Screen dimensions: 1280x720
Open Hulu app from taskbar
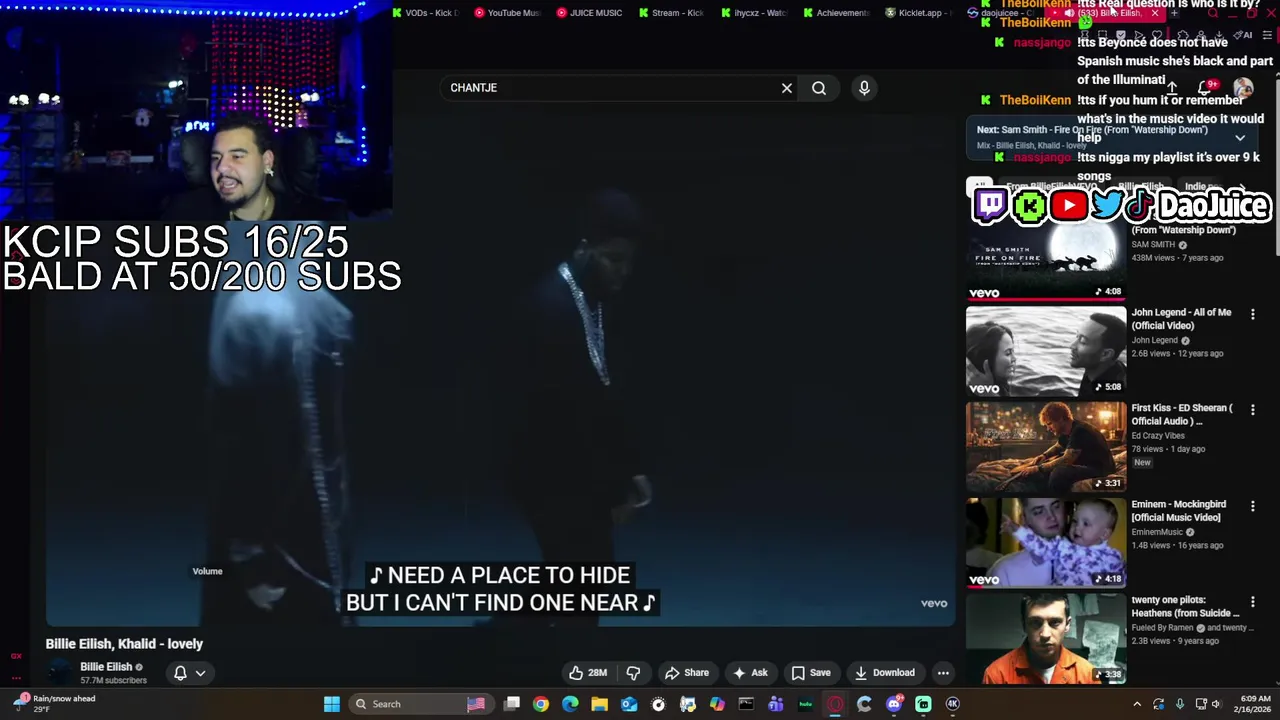click(x=805, y=704)
